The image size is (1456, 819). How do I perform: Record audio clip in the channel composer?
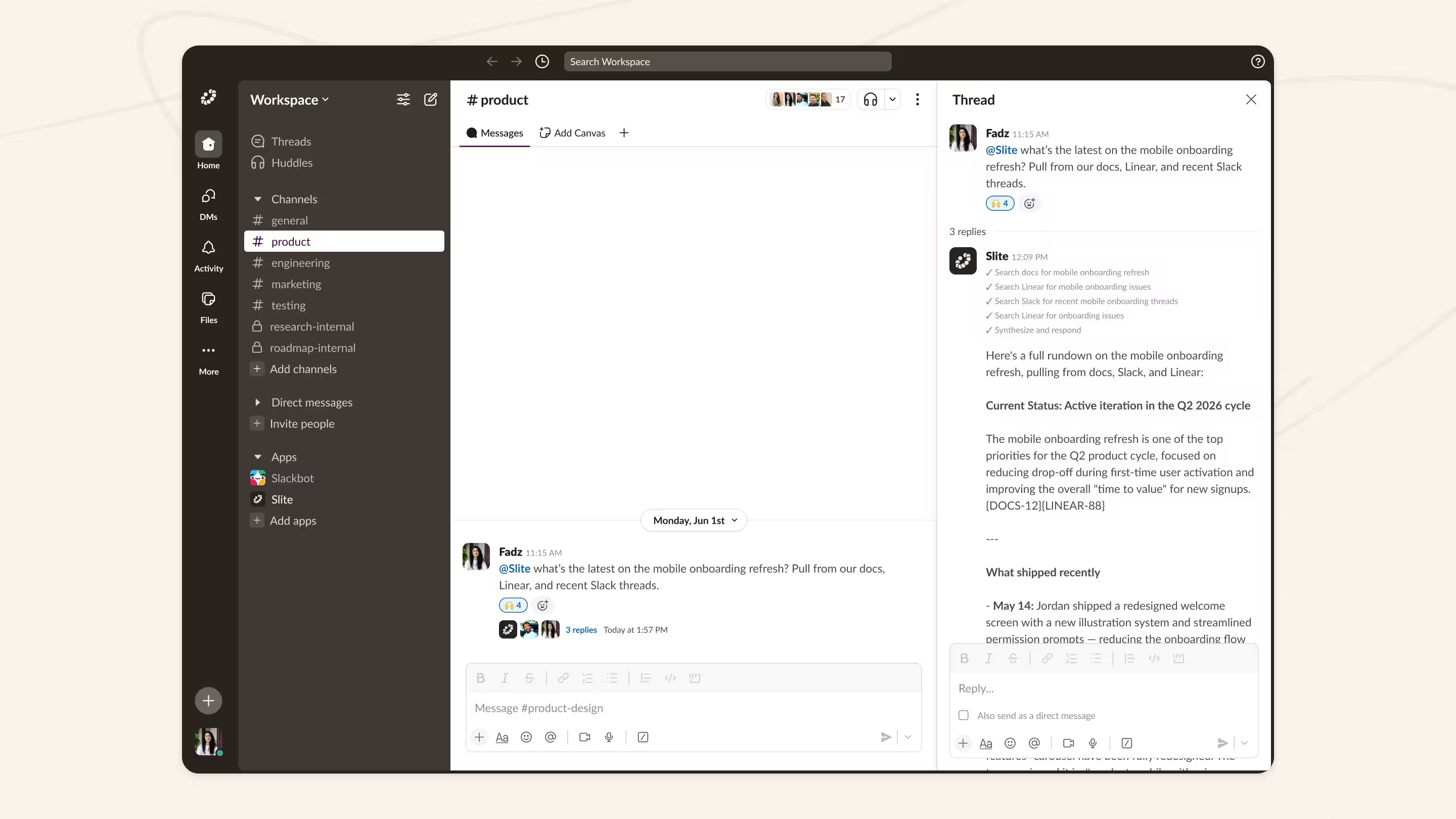tap(609, 737)
